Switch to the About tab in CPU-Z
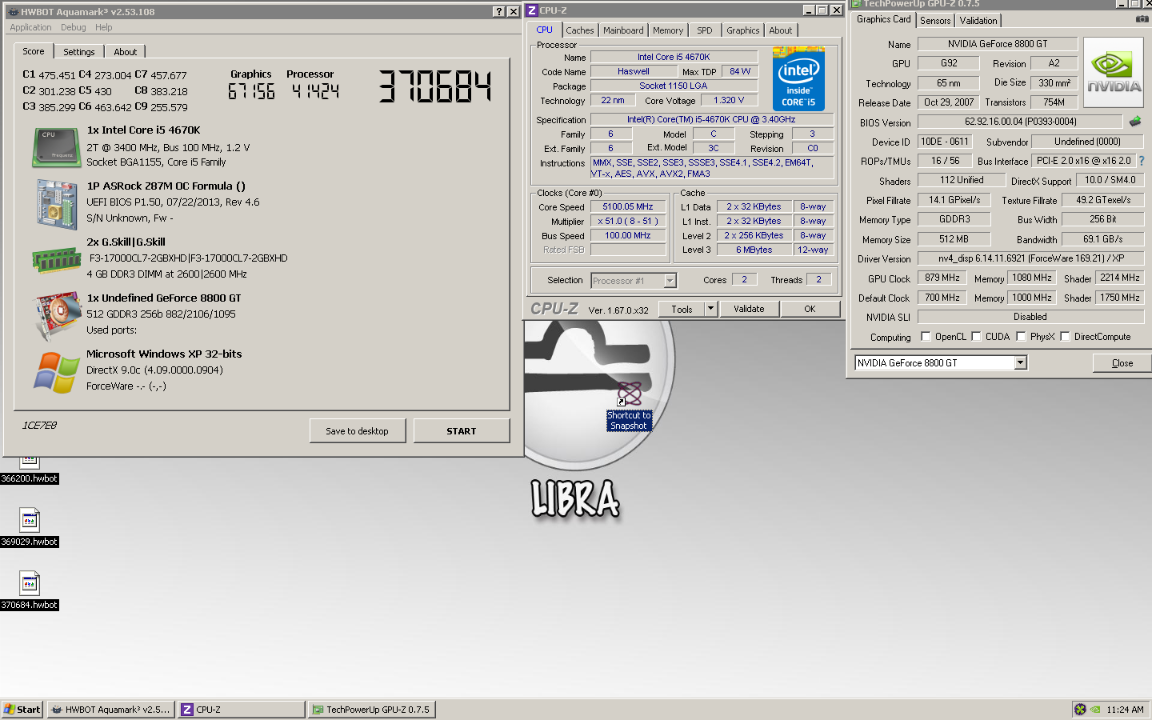This screenshot has height=720, width=1152. (x=780, y=30)
